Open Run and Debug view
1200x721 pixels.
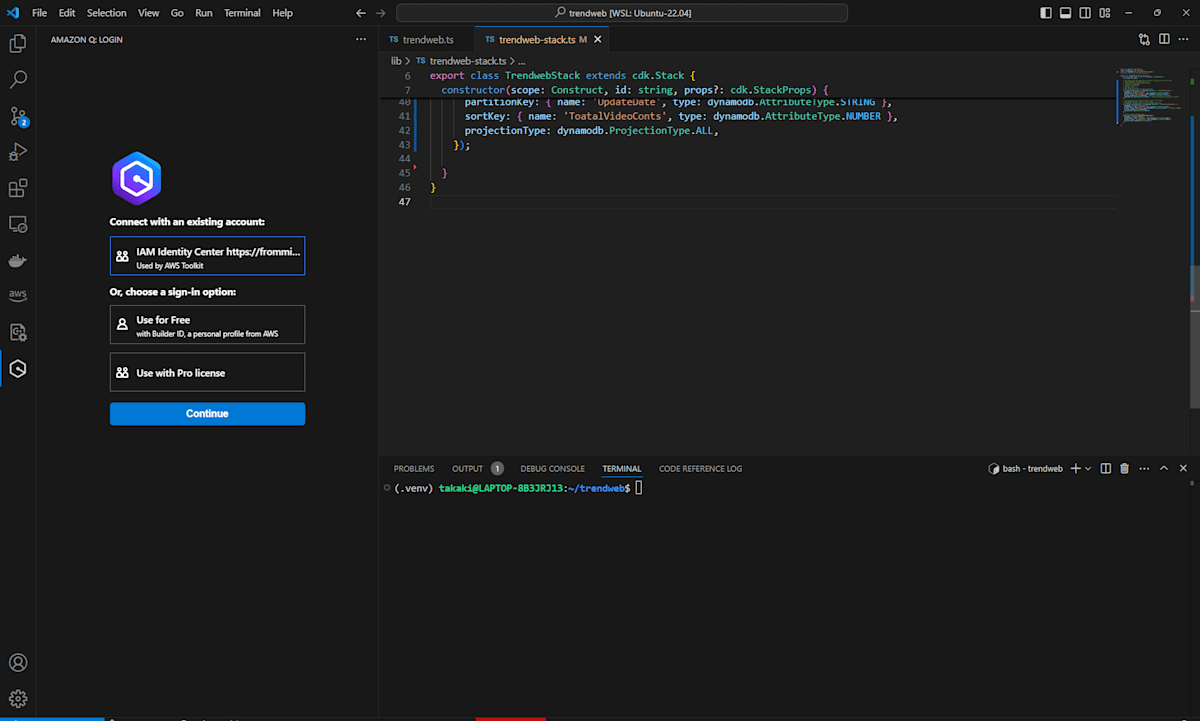tap(18, 152)
